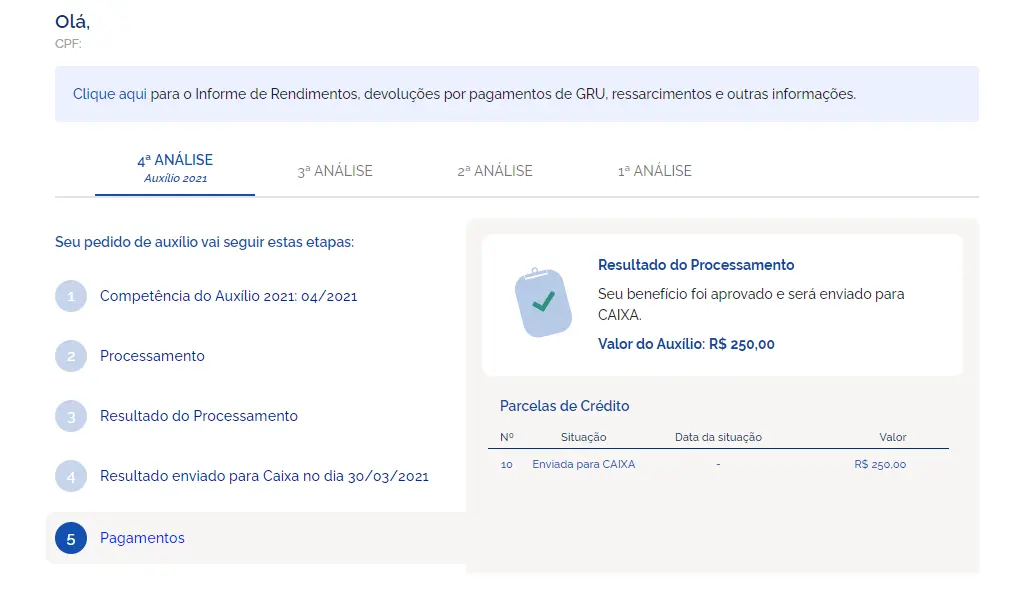Open the Clique aqui informe de rendimentos link
The height and width of the screenshot is (595, 1025).
click(102, 93)
